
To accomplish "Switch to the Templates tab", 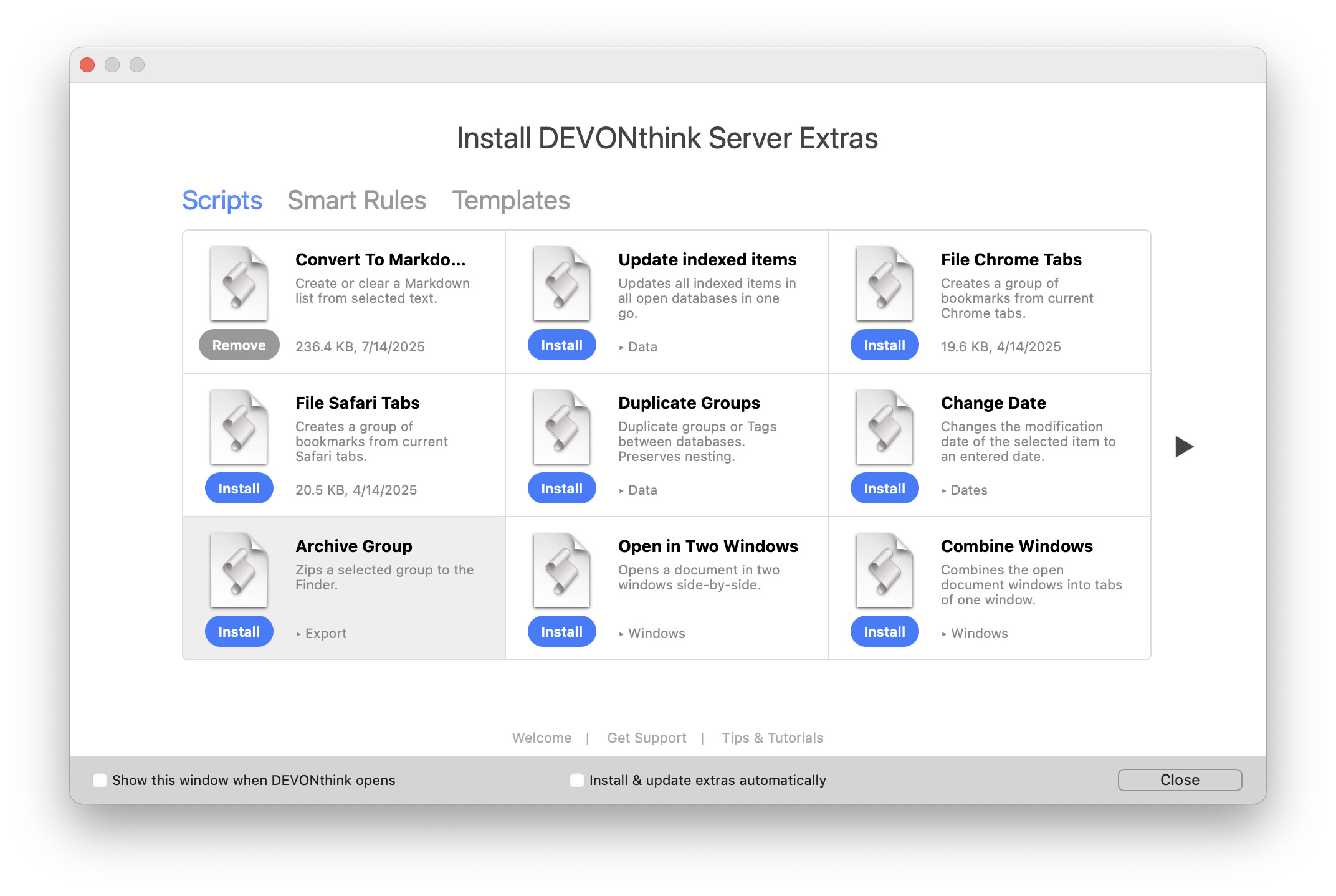I will pos(511,201).
